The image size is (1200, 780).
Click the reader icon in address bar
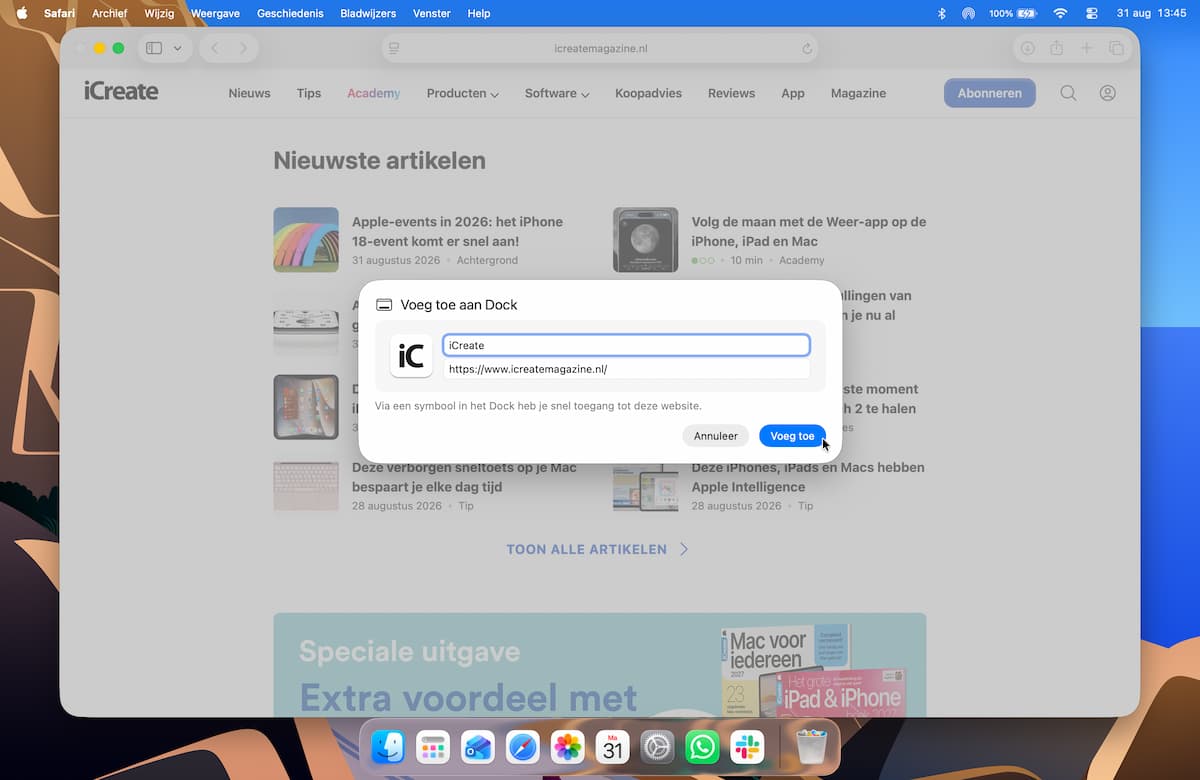(x=394, y=48)
